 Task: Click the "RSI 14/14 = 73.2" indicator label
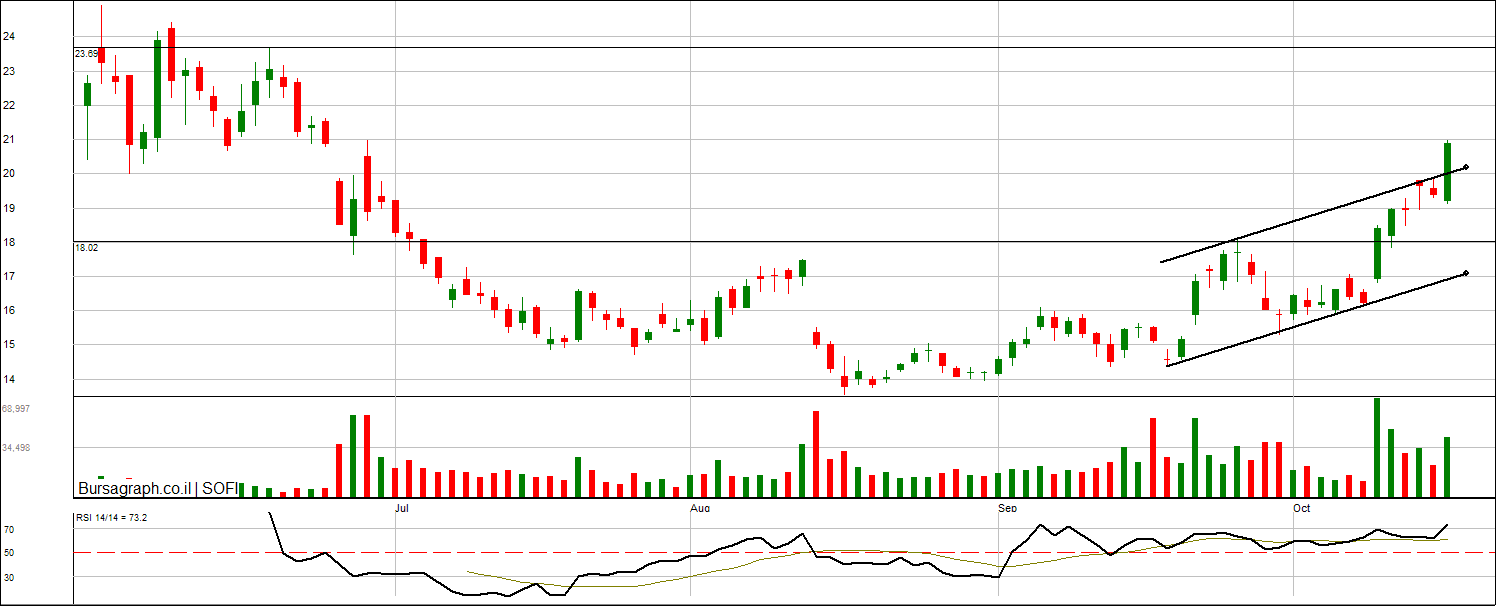click(x=112, y=518)
